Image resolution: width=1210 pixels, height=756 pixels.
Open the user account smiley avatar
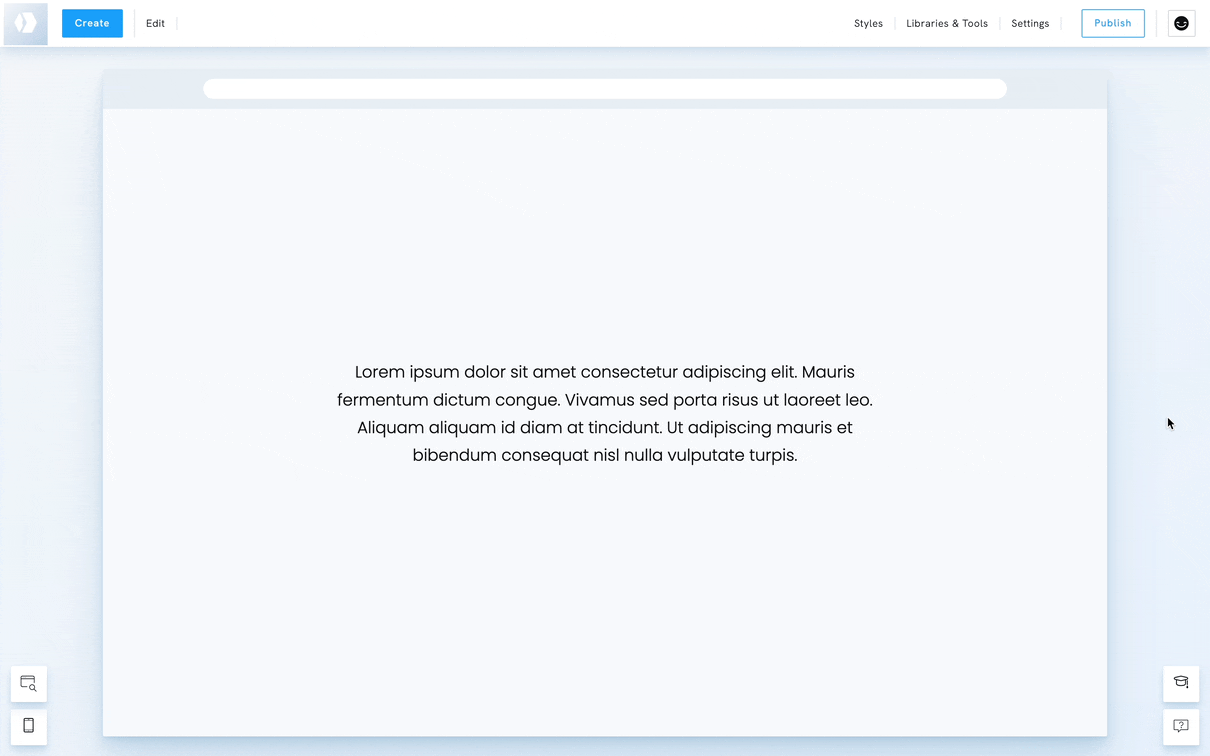tap(1181, 23)
